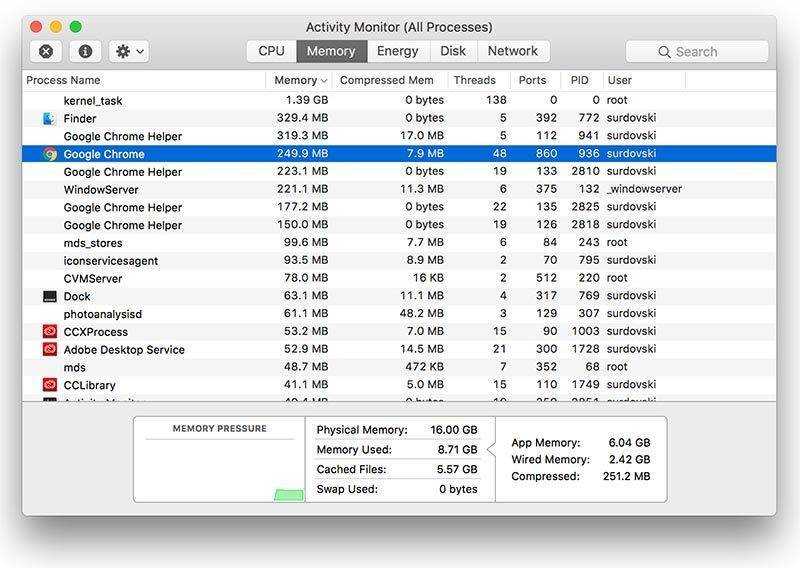Select the CCXProcess process name
Image resolution: width=800 pixels, height=568 pixels.
tap(96, 332)
